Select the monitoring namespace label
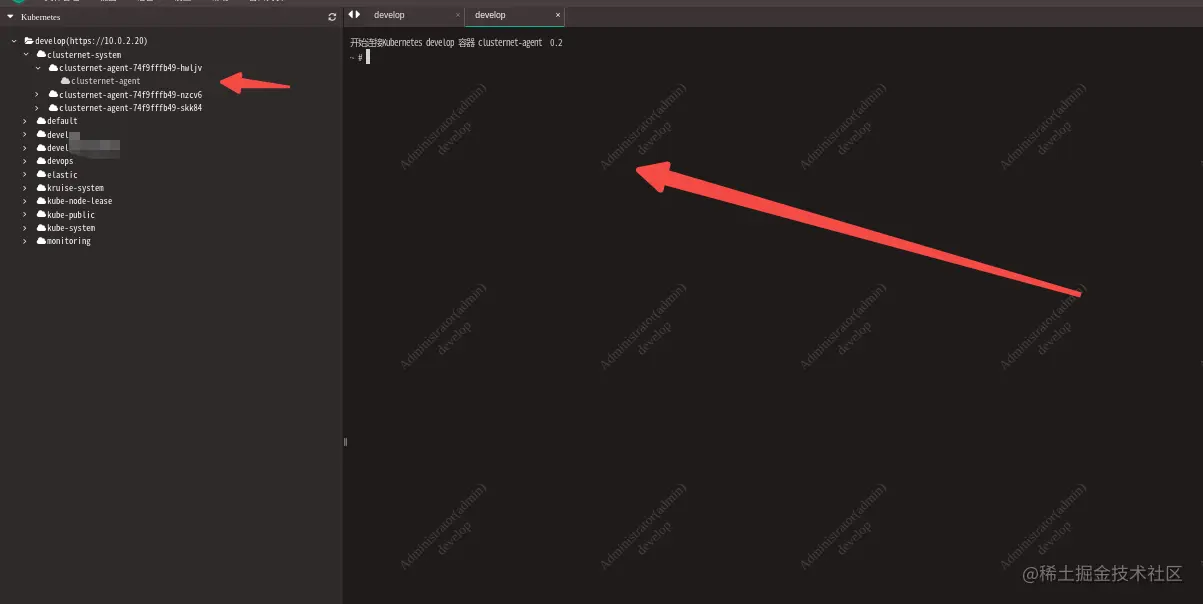This screenshot has height=604, width=1203. click(69, 241)
